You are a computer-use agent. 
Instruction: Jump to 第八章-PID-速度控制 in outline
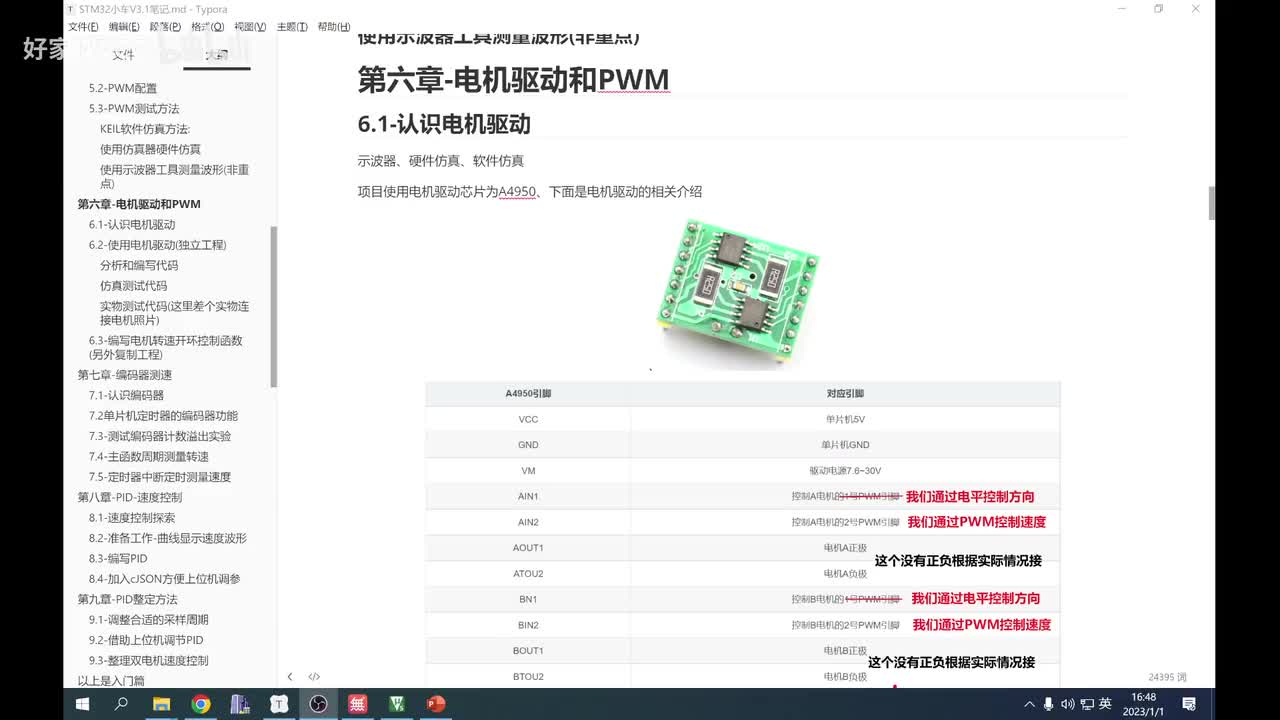click(x=130, y=497)
